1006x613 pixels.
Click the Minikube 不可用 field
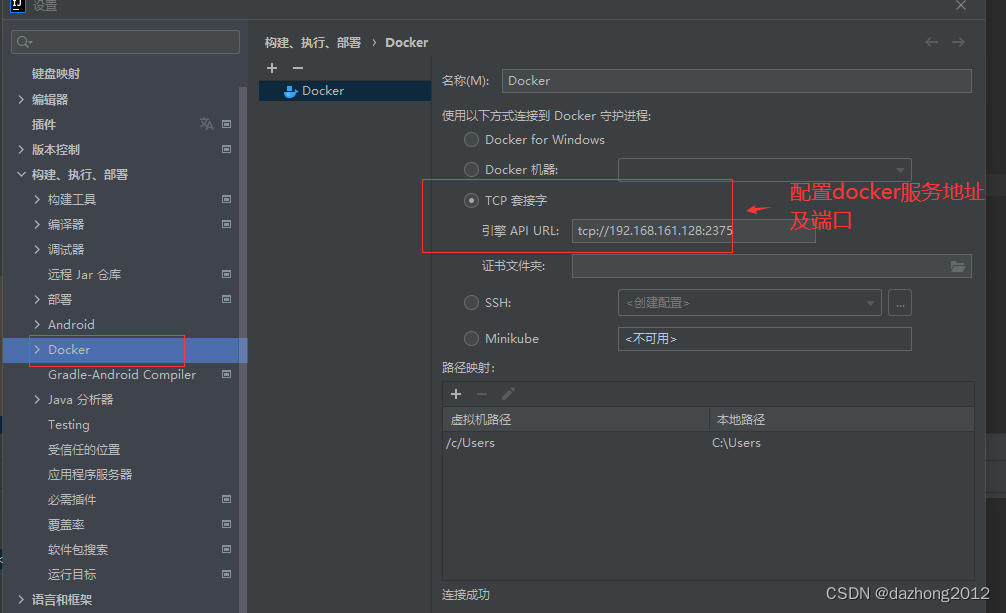(765, 339)
